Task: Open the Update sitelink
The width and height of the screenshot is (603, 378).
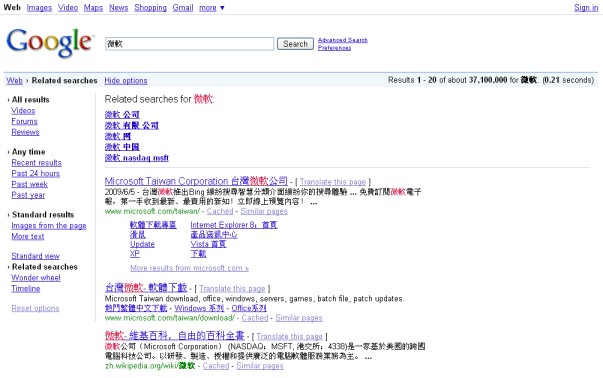Action: pyautogui.click(x=142, y=244)
